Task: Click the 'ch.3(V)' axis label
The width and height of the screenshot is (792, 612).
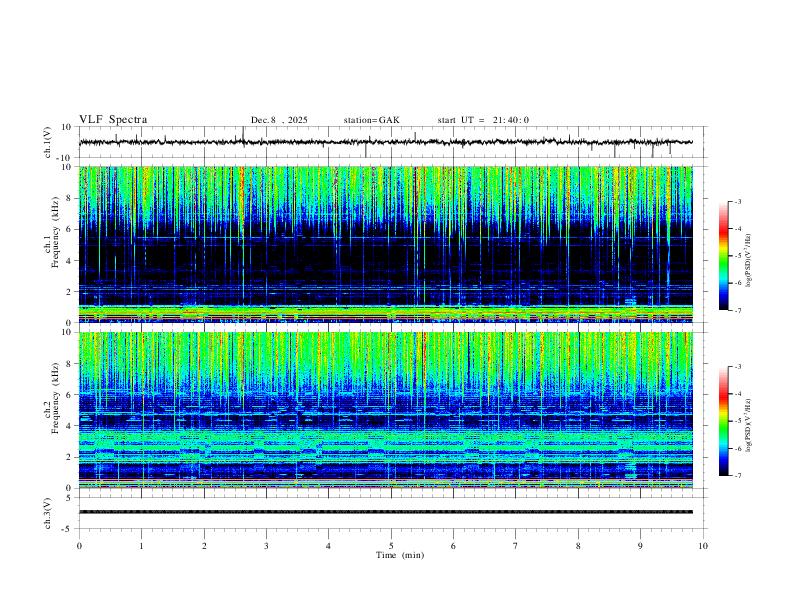Action: (x=48, y=513)
